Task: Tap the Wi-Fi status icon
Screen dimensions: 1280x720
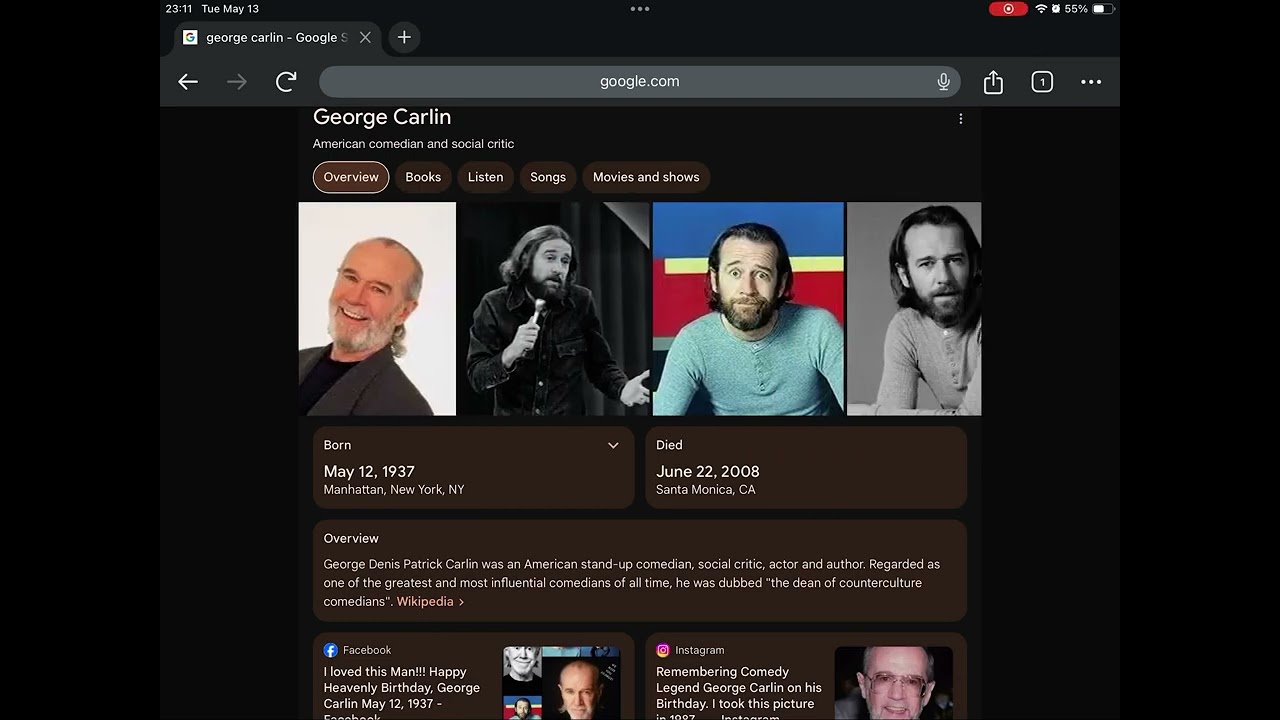Action: [1041, 9]
